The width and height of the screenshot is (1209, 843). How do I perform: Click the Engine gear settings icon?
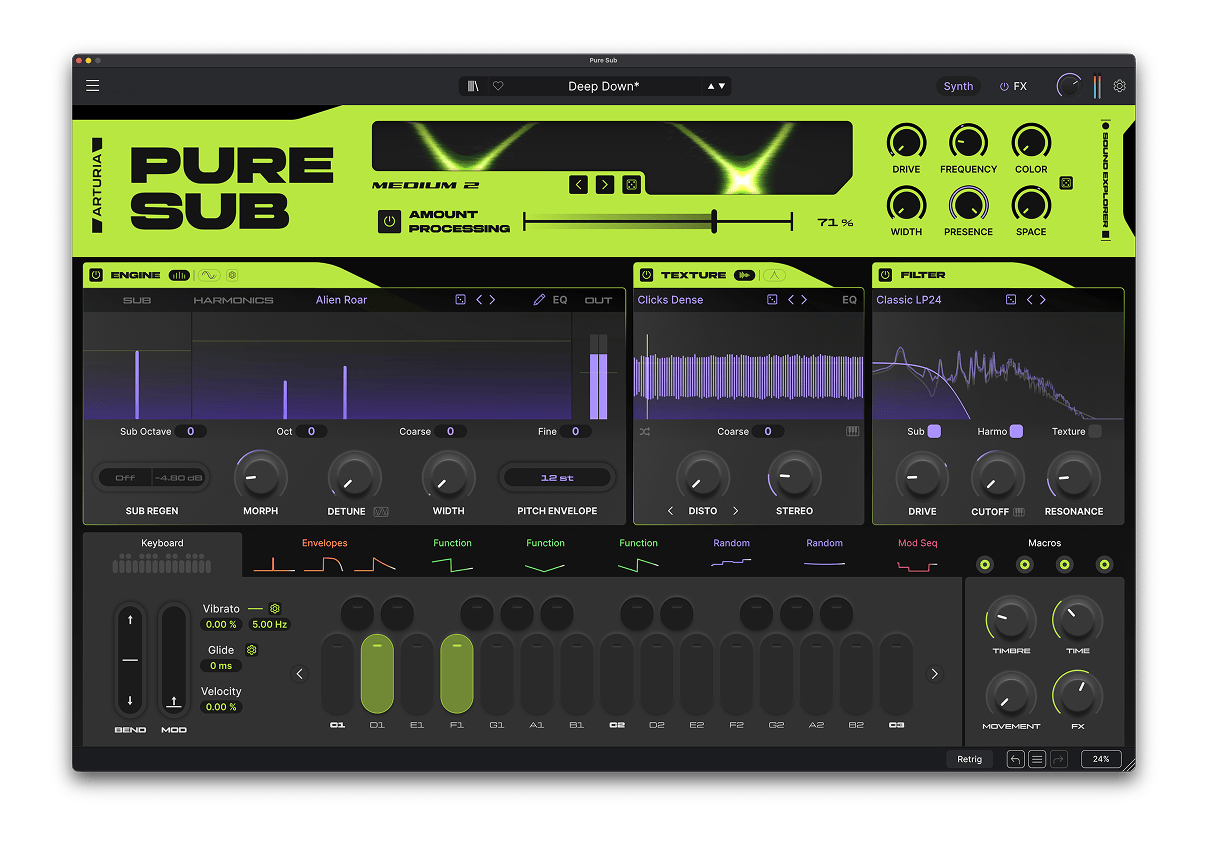point(232,275)
